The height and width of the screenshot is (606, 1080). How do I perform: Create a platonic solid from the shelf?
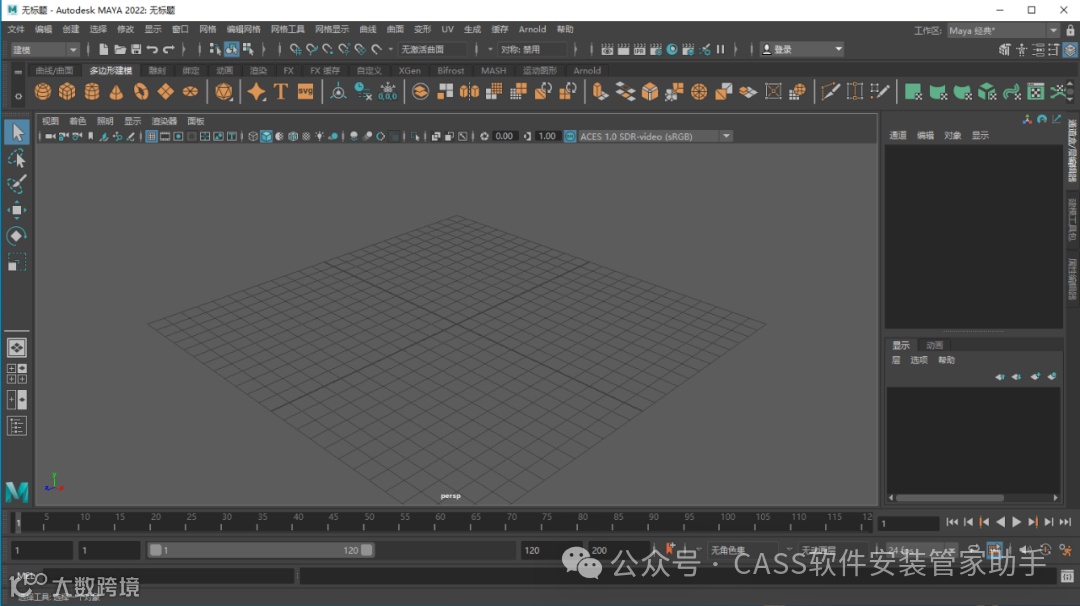point(224,92)
